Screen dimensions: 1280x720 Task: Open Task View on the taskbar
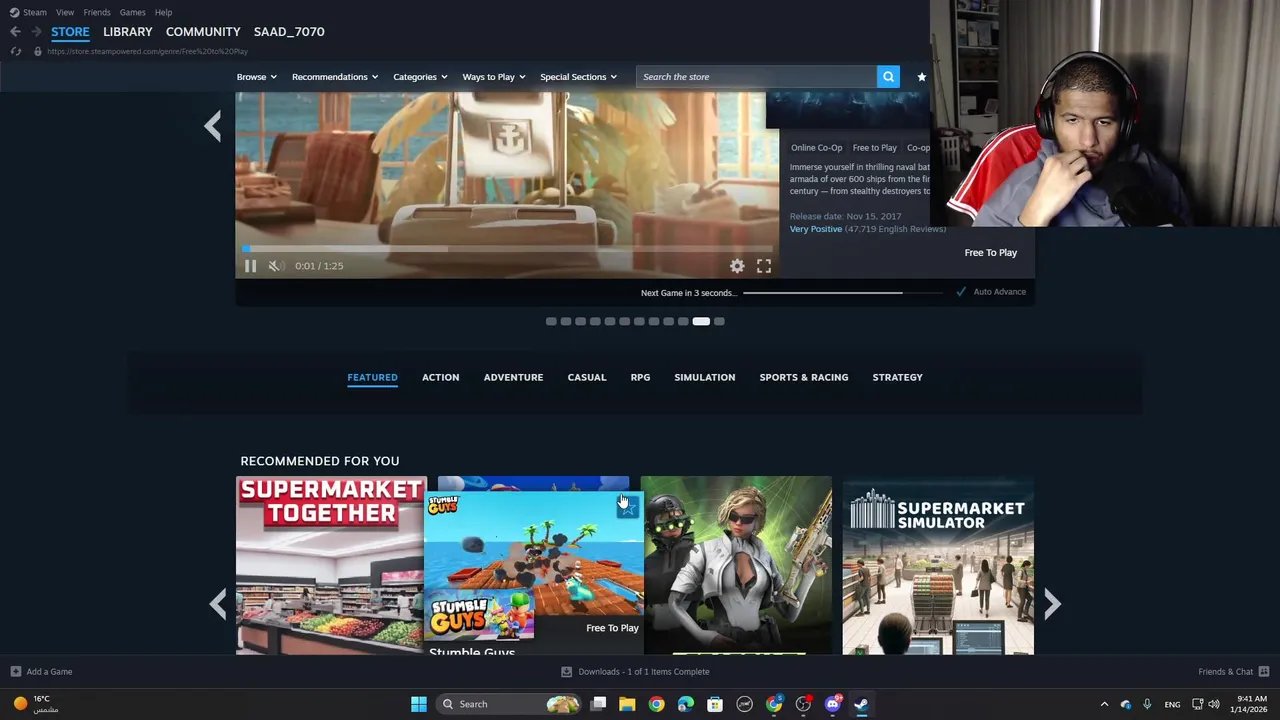click(598, 704)
